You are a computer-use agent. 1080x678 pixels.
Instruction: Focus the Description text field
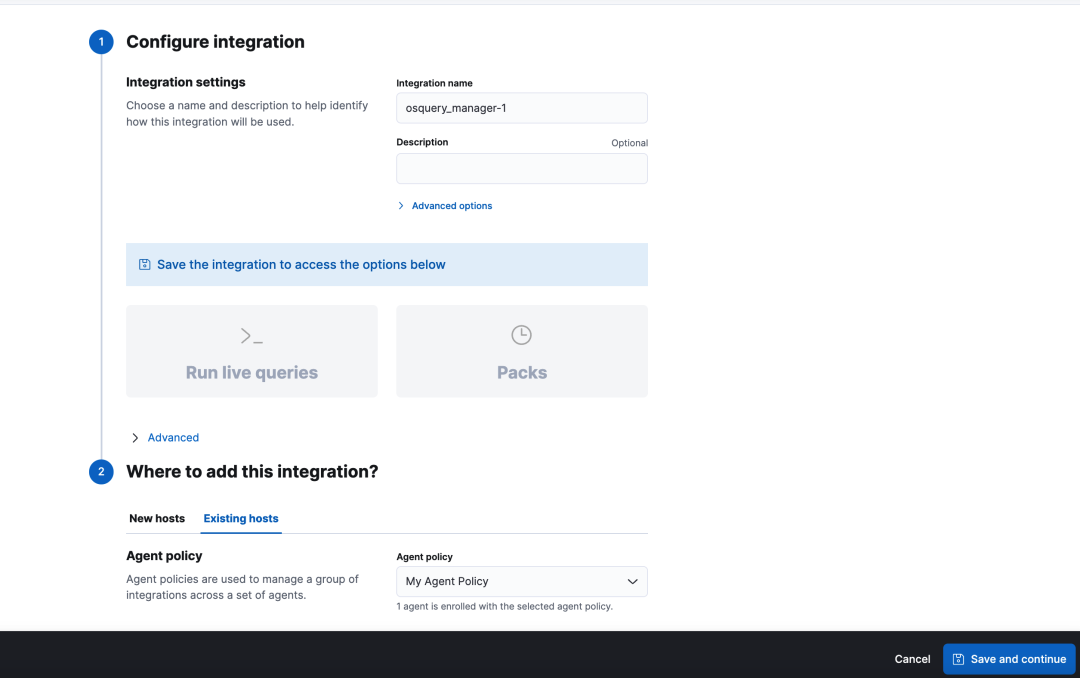pyautogui.click(x=521, y=169)
